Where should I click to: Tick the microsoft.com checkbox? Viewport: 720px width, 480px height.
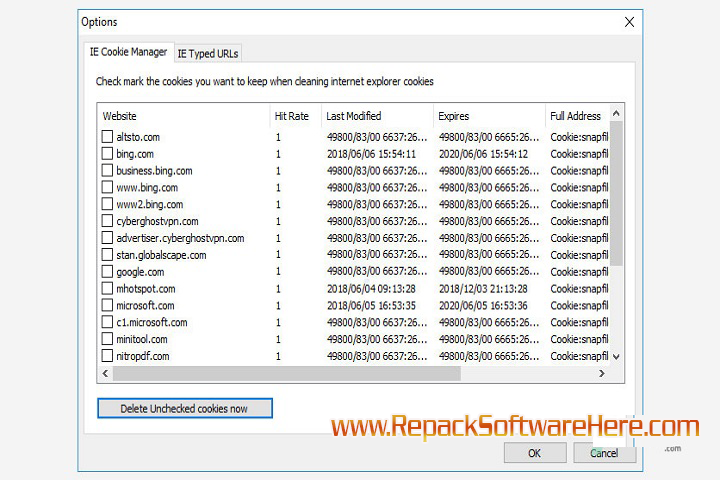coord(107,305)
